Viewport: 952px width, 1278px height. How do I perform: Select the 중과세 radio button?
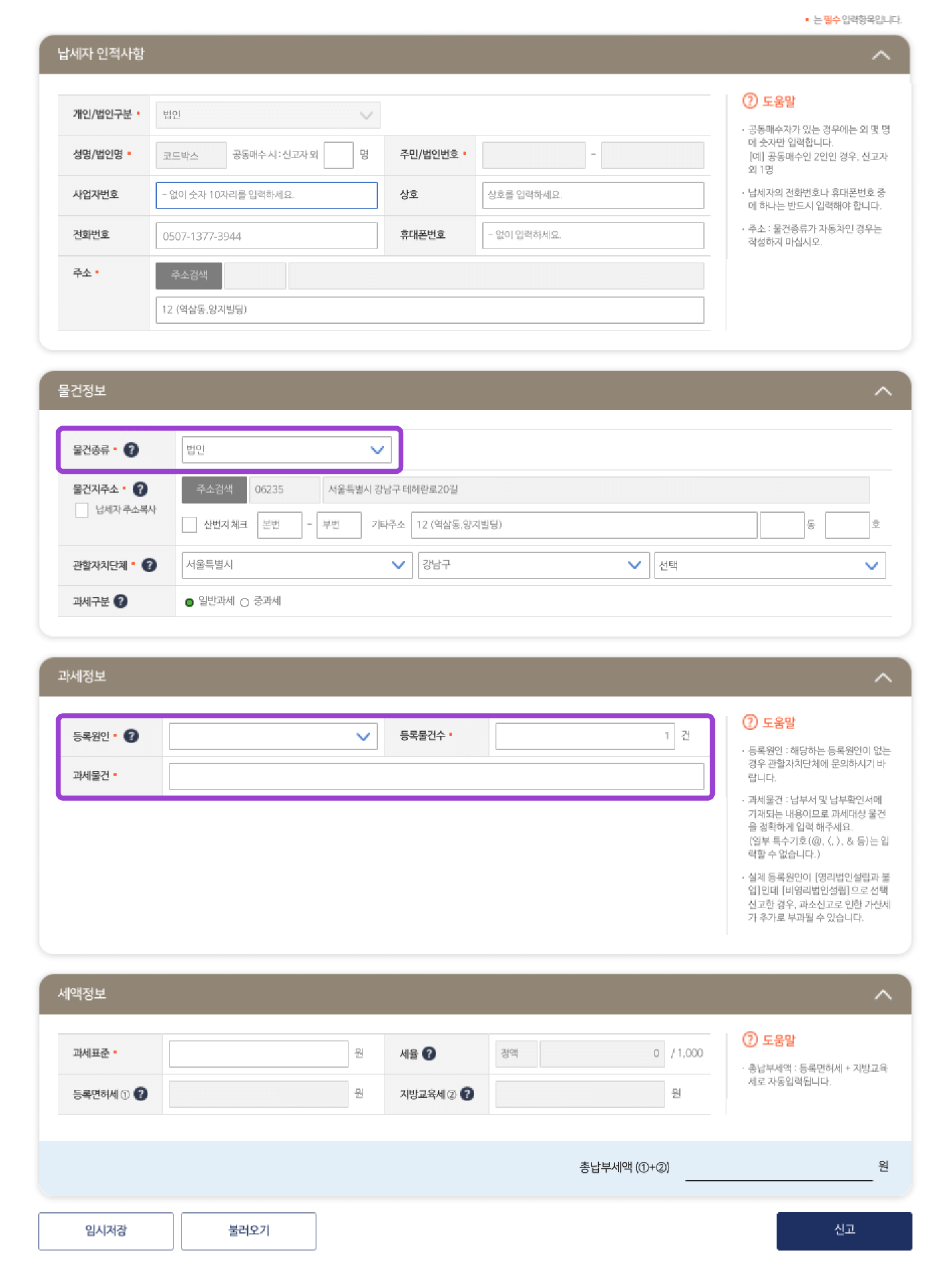pos(244,602)
